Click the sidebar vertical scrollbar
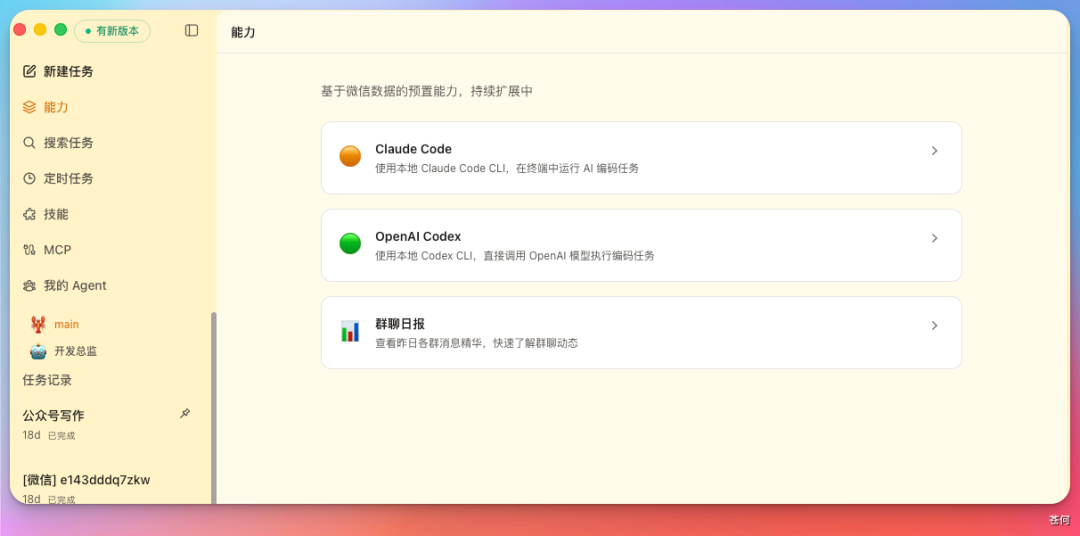The height and width of the screenshot is (536, 1080). [x=214, y=408]
